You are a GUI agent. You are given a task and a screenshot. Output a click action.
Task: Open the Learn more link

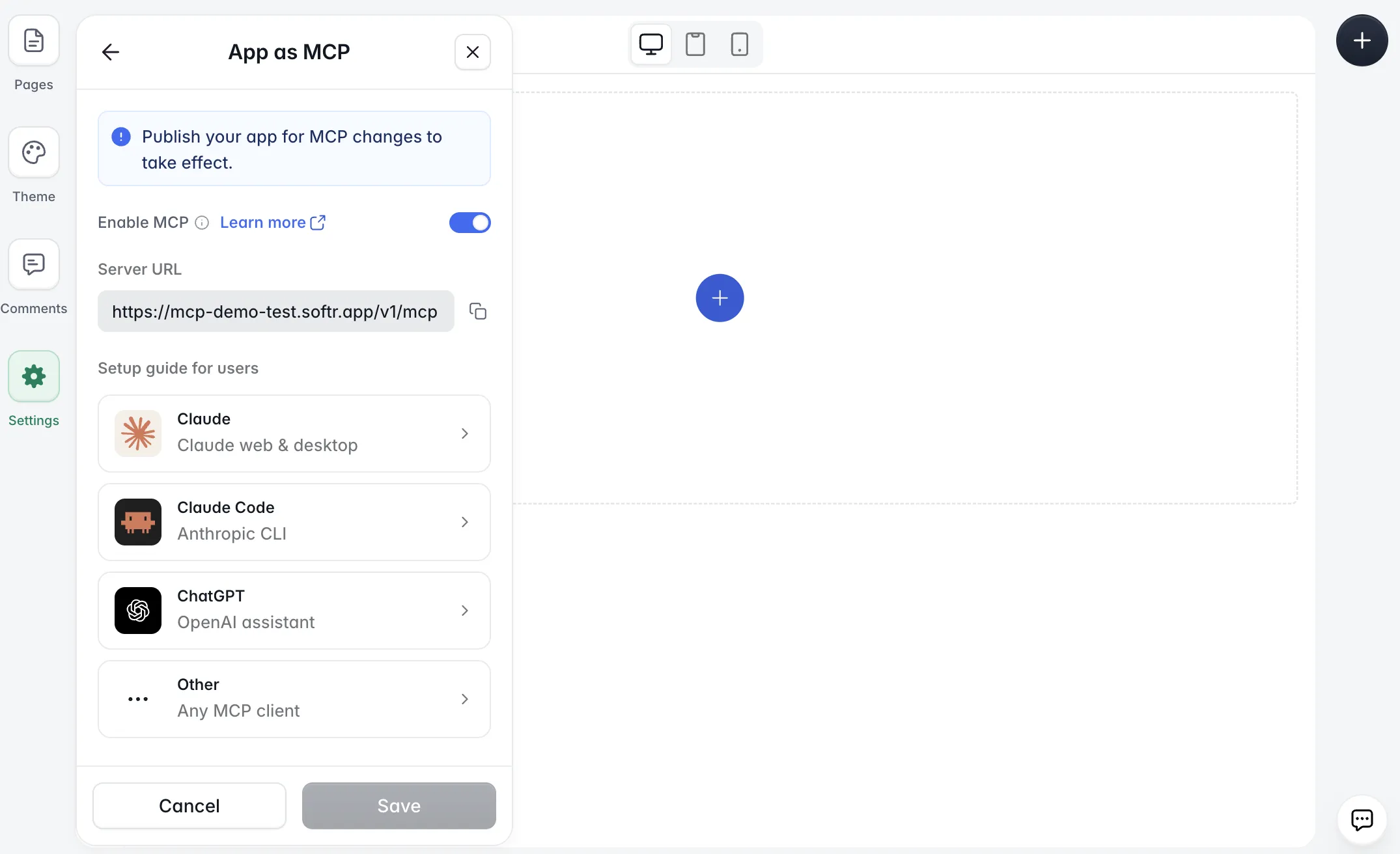273,223
